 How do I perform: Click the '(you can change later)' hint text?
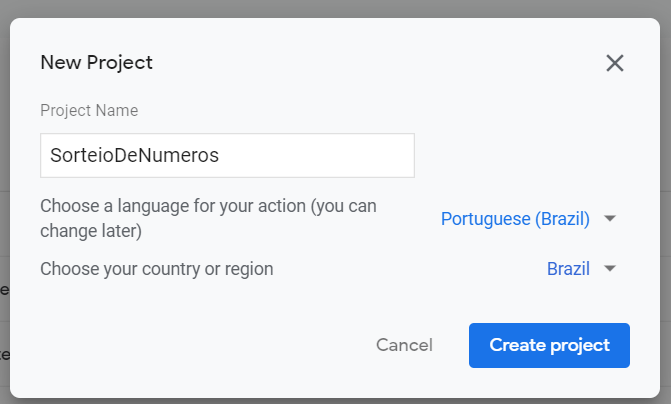point(208,218)
